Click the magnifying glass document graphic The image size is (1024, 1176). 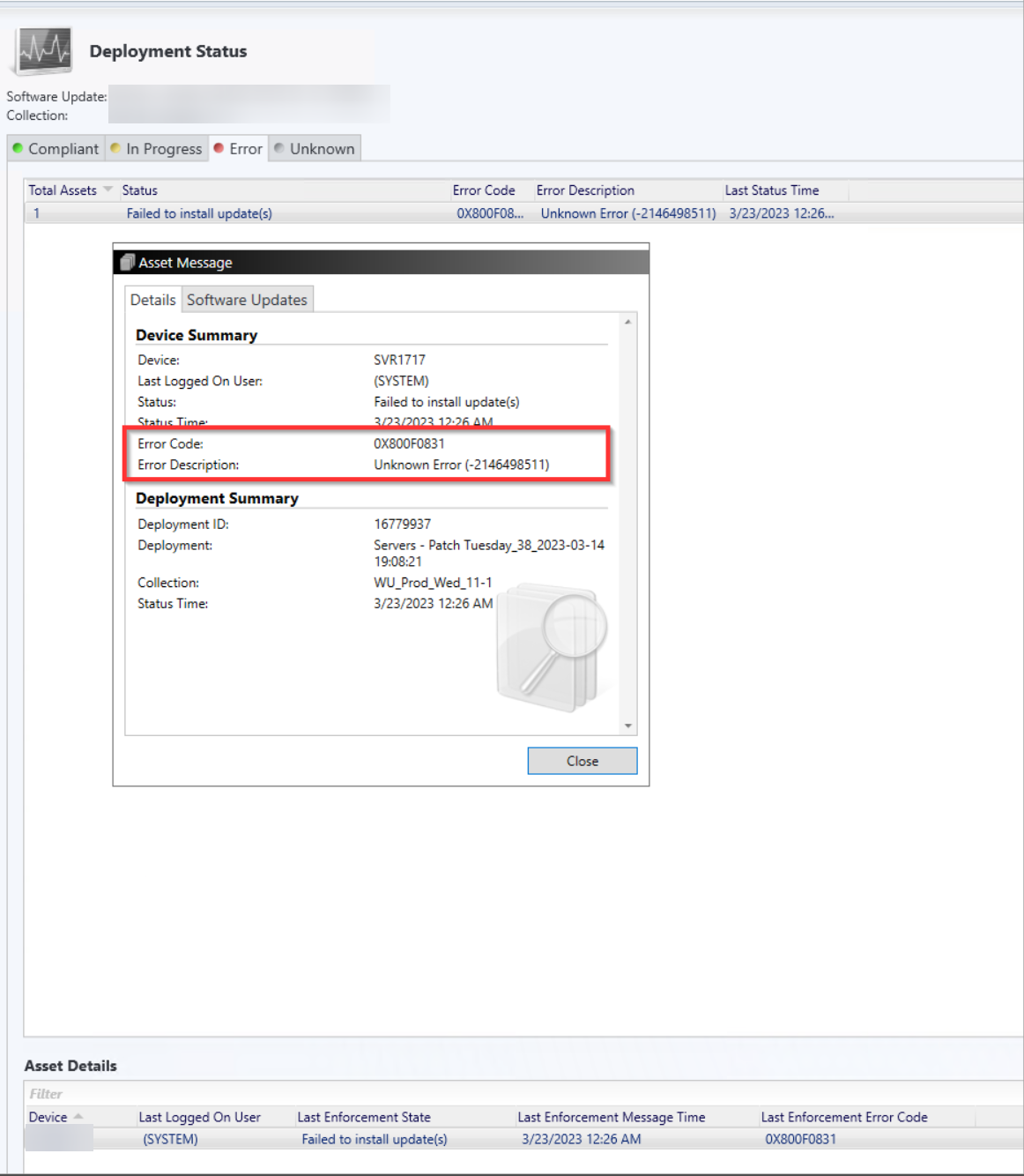click(x=553, y=648)
